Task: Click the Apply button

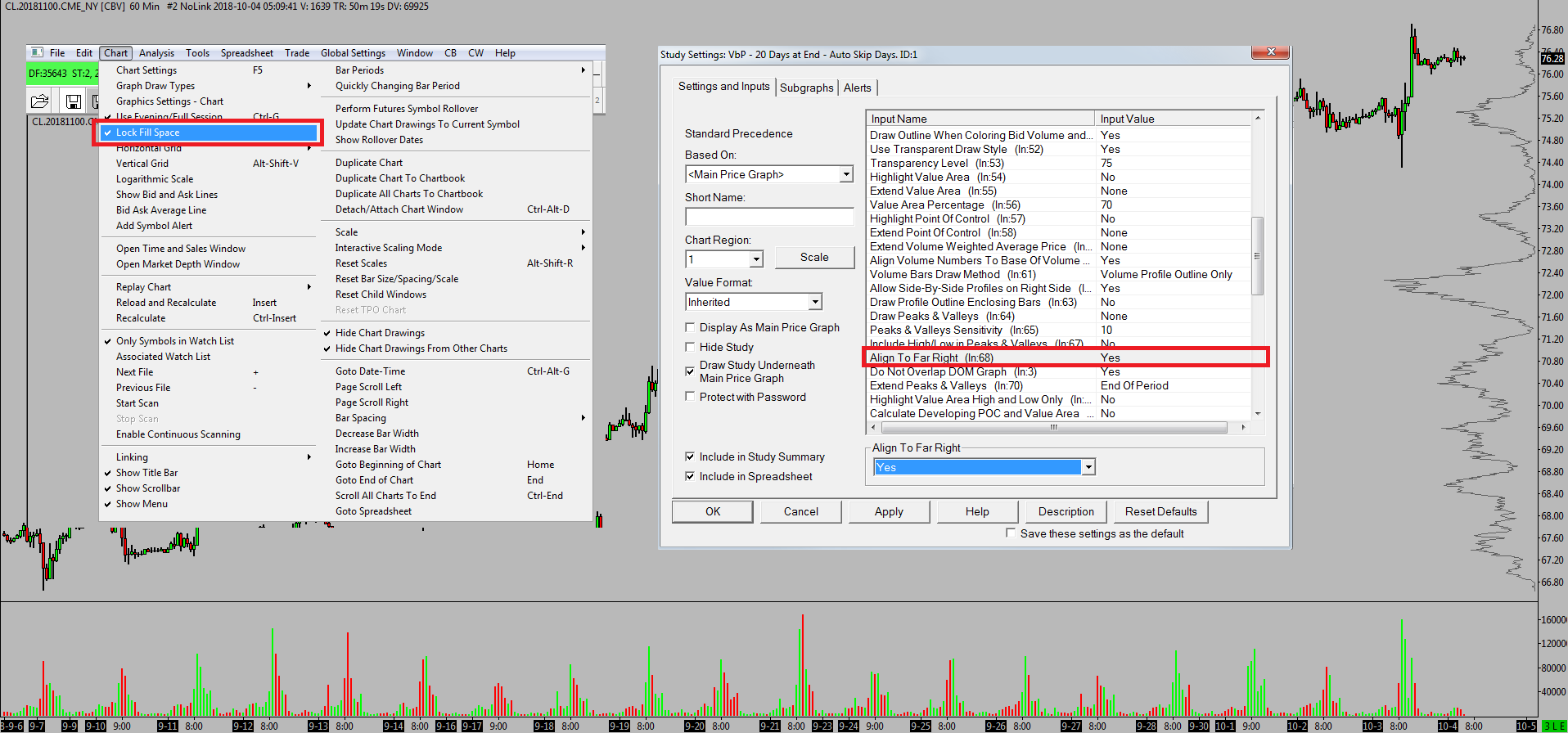Action: tap(889, 511)
